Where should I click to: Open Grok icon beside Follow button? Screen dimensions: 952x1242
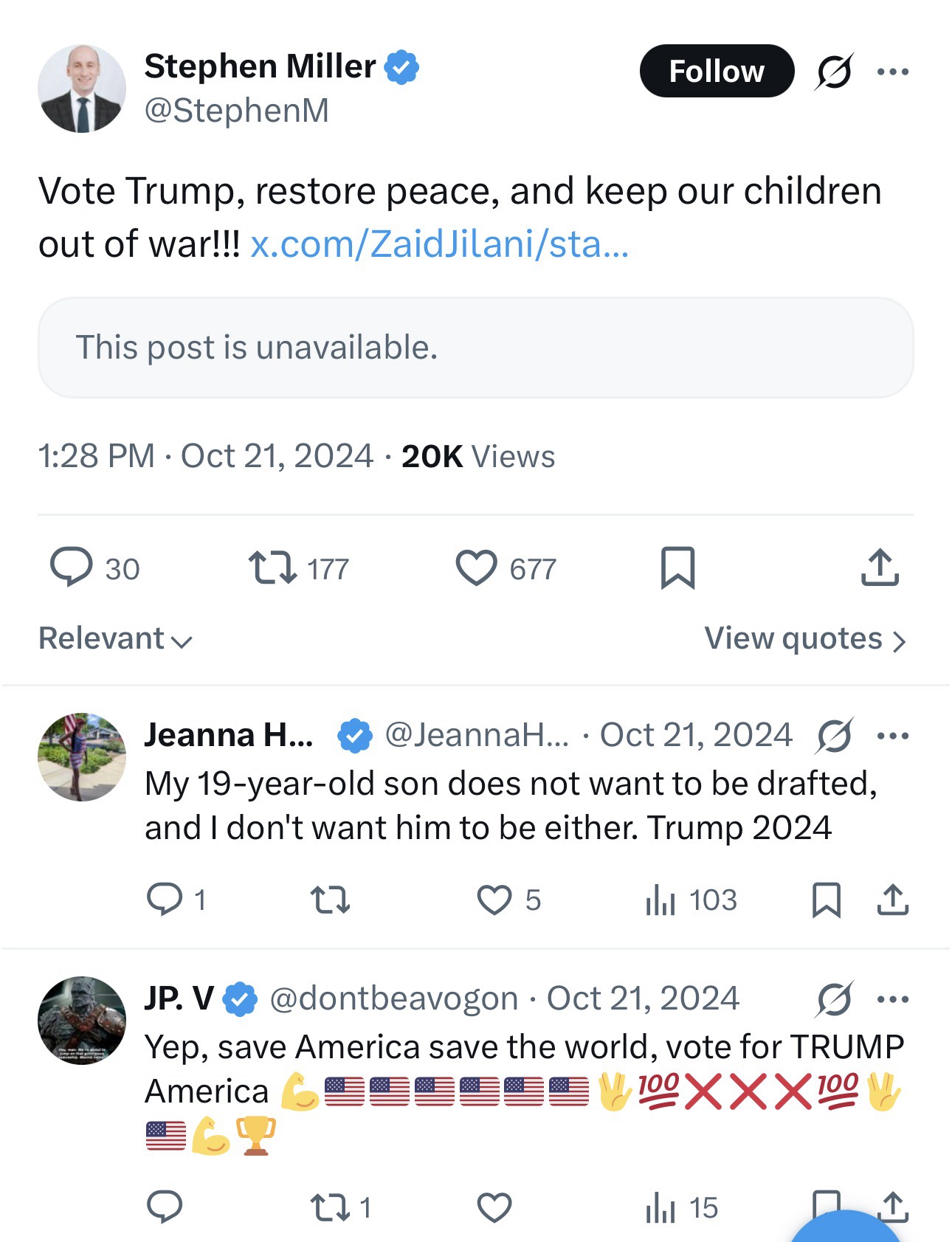pos(834,72)
